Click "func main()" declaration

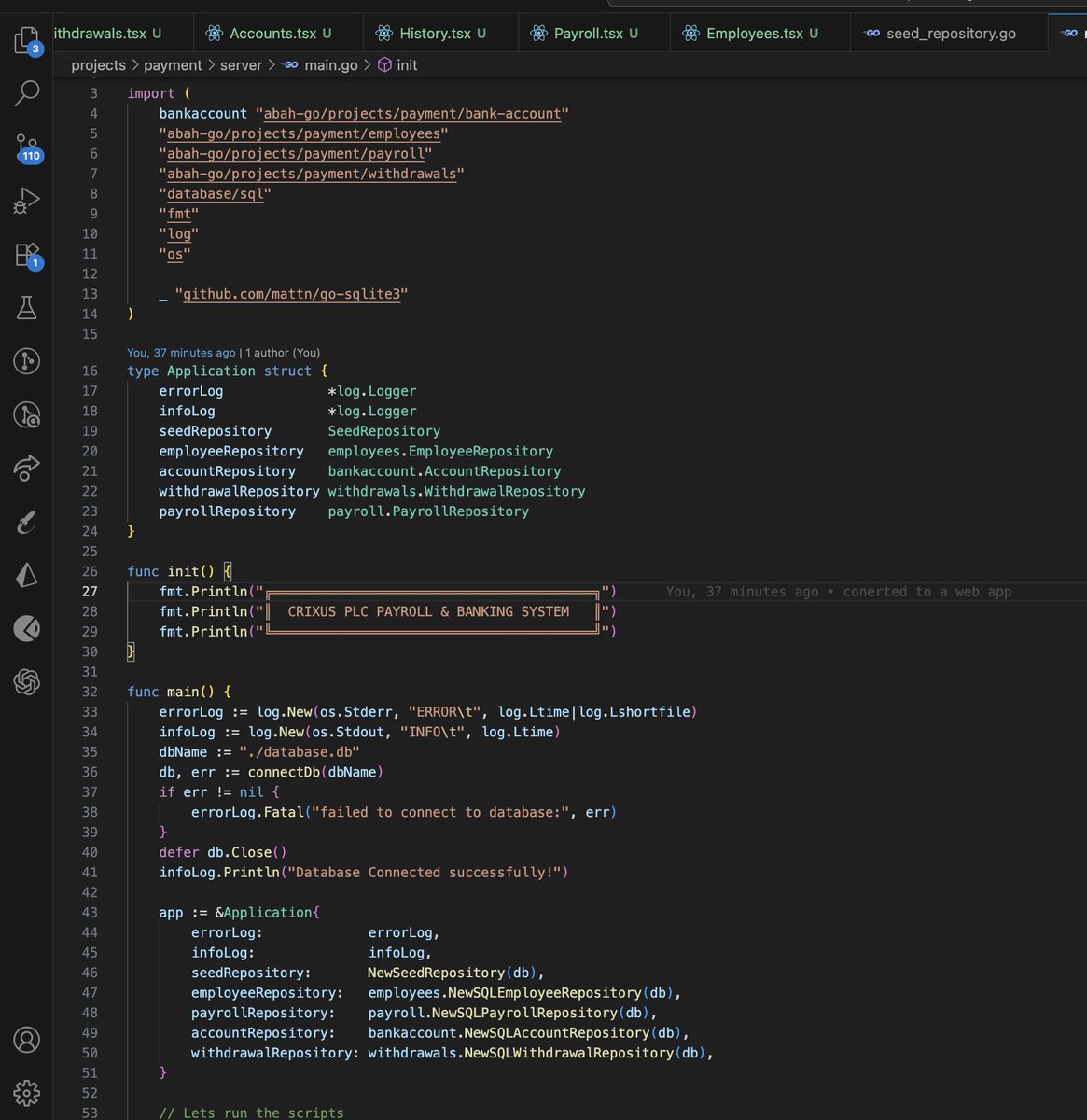pyautogui.click(x=171, y=692)
